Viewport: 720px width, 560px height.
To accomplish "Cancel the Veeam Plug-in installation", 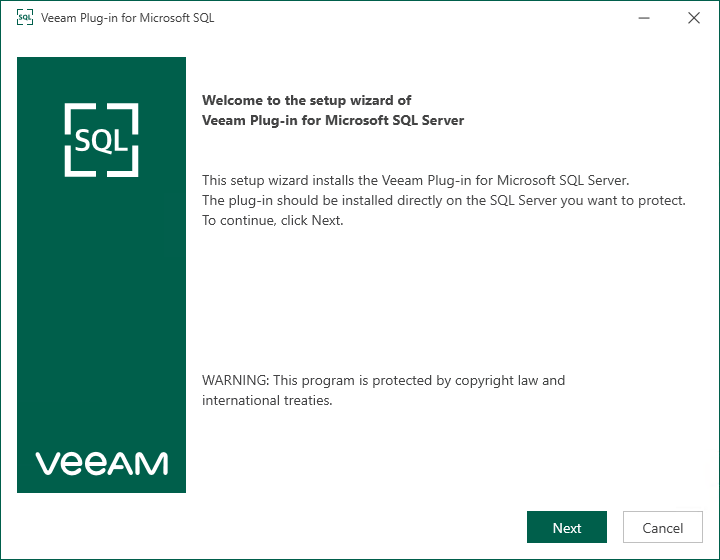I will pos(663,527).
